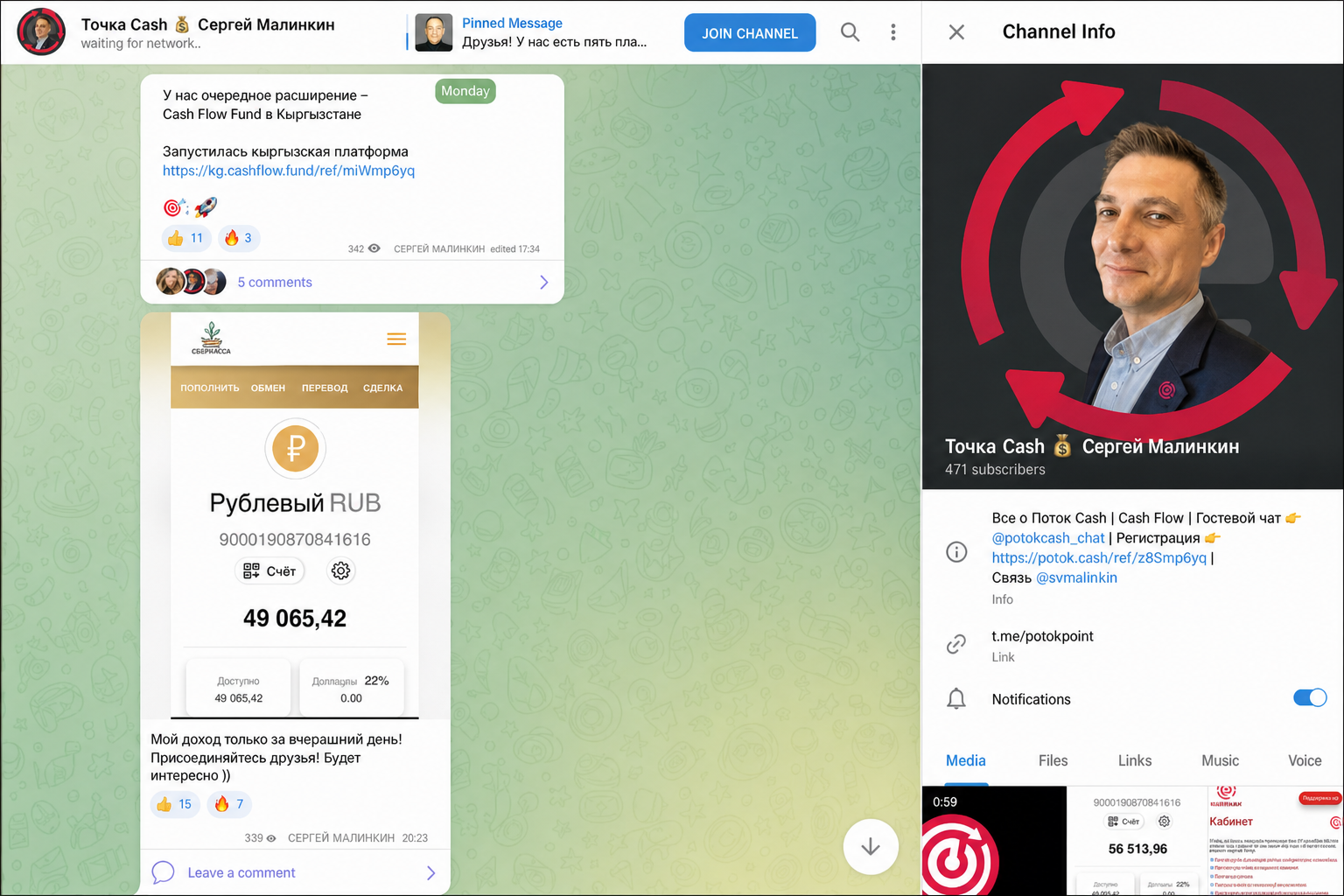Add thumbs-up reaction with 11 count
Screen dimensions: 1344x896
[x=185, y=238]
